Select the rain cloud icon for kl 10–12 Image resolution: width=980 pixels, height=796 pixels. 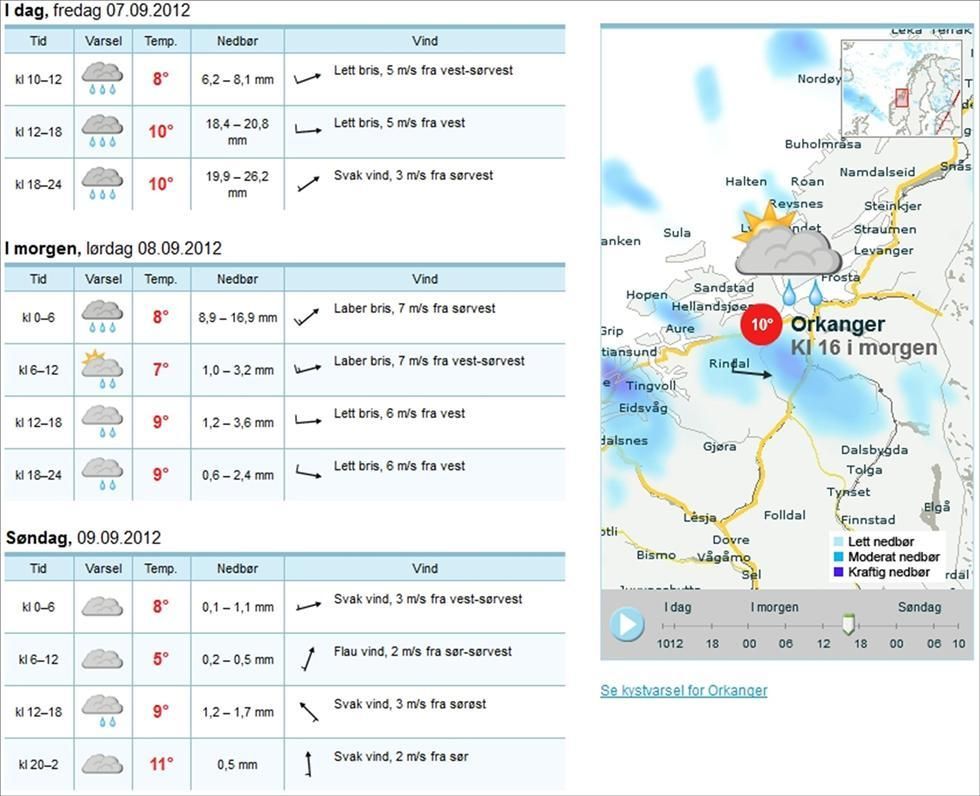pos(101,74)
